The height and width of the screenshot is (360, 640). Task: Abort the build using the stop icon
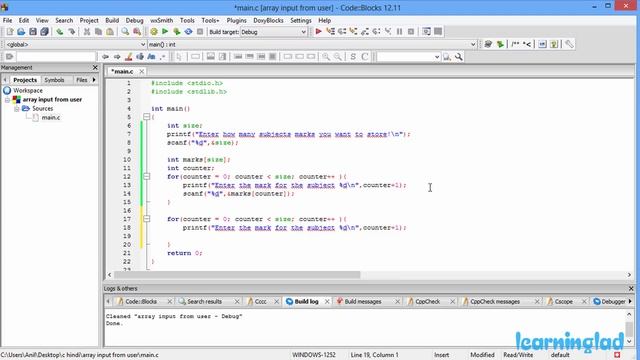[x=200, y=32]
